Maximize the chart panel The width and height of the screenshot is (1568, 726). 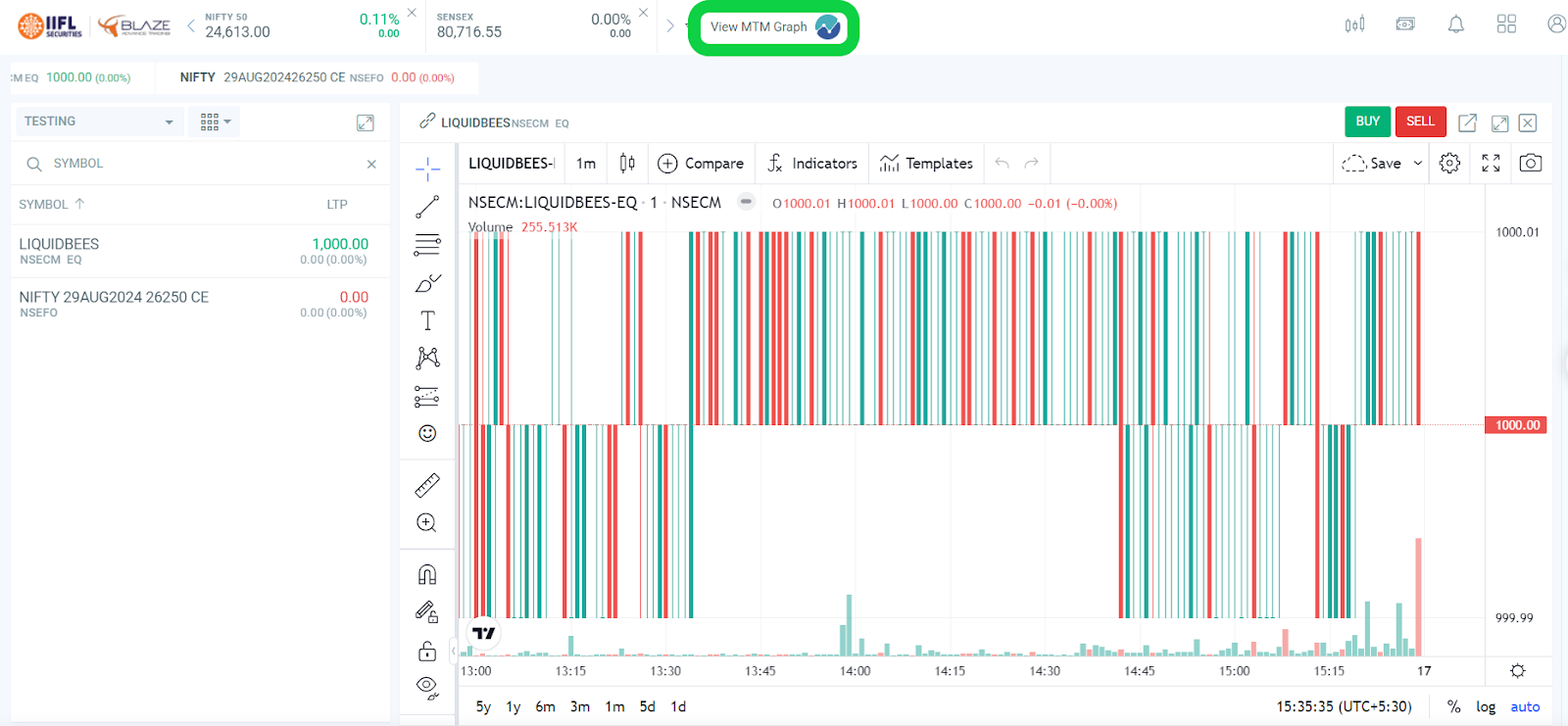click(1499, 122)
